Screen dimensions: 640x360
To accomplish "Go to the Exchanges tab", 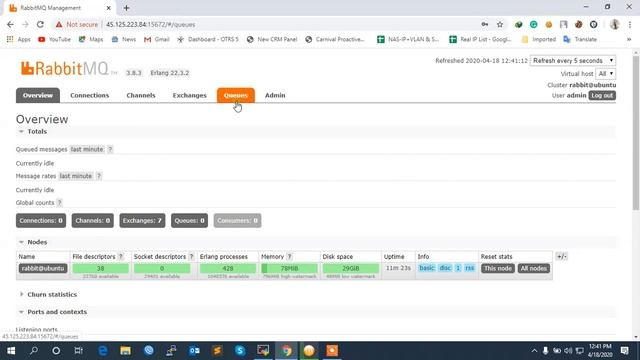I will pos(189,95).
